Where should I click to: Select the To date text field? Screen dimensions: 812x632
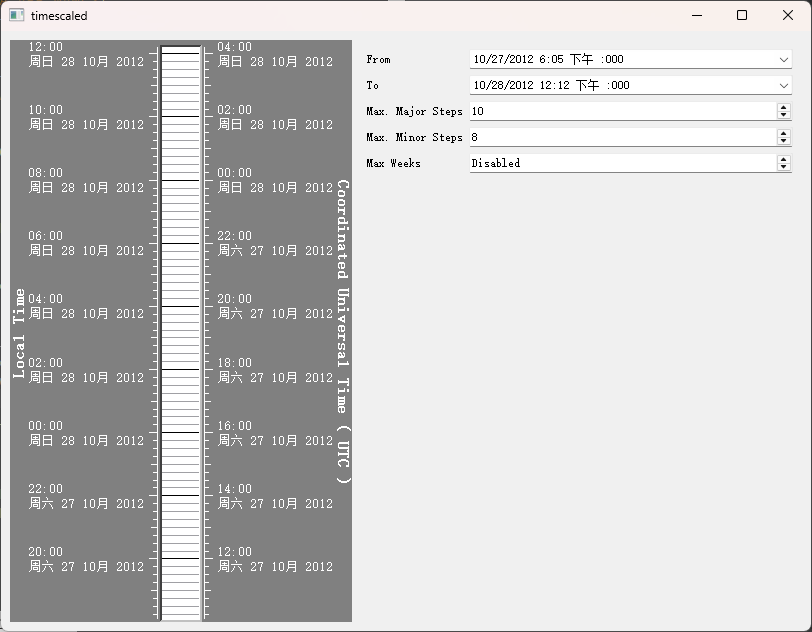pos(600,85)
